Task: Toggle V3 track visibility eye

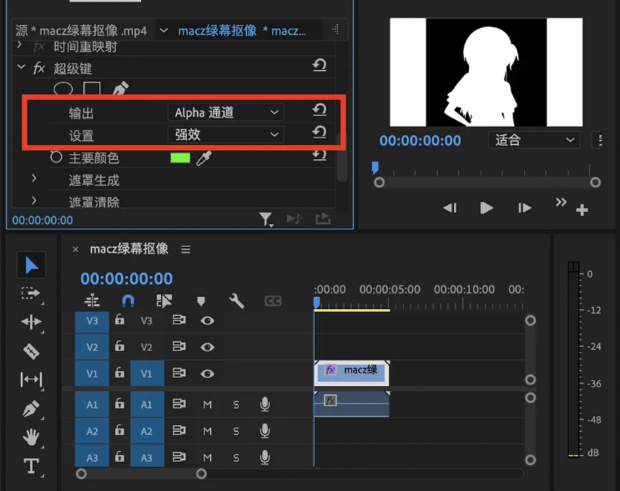Action: point(207,321)
